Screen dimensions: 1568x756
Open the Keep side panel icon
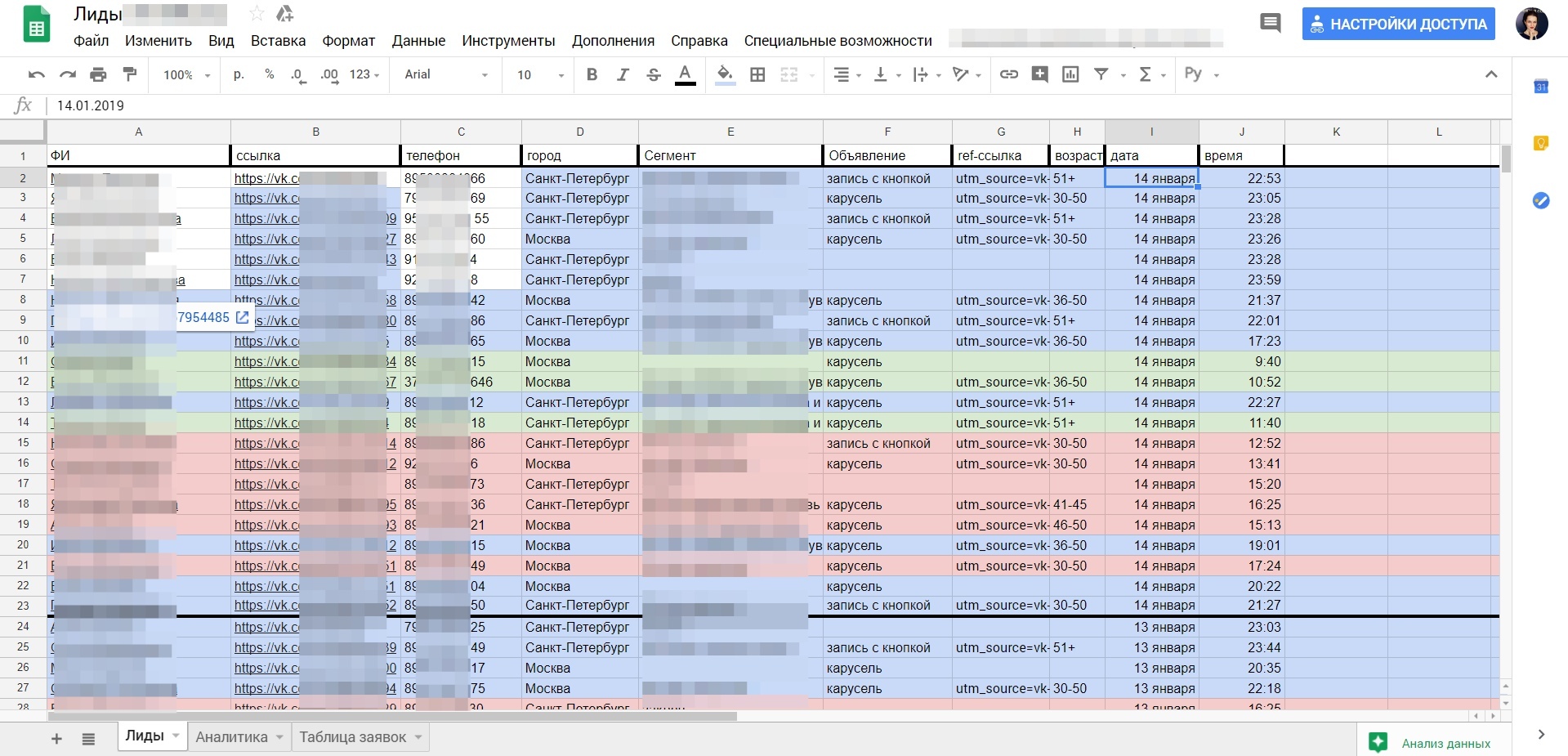1541,143
